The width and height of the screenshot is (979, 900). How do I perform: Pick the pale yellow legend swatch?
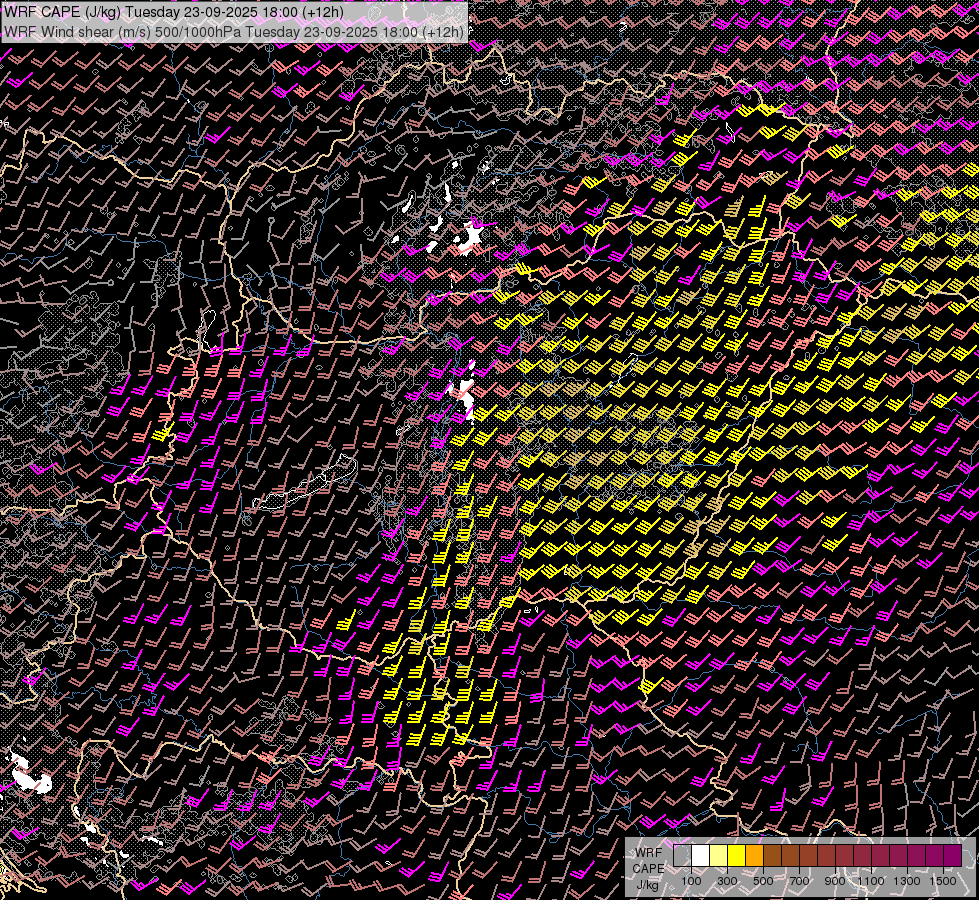[719, 856]
